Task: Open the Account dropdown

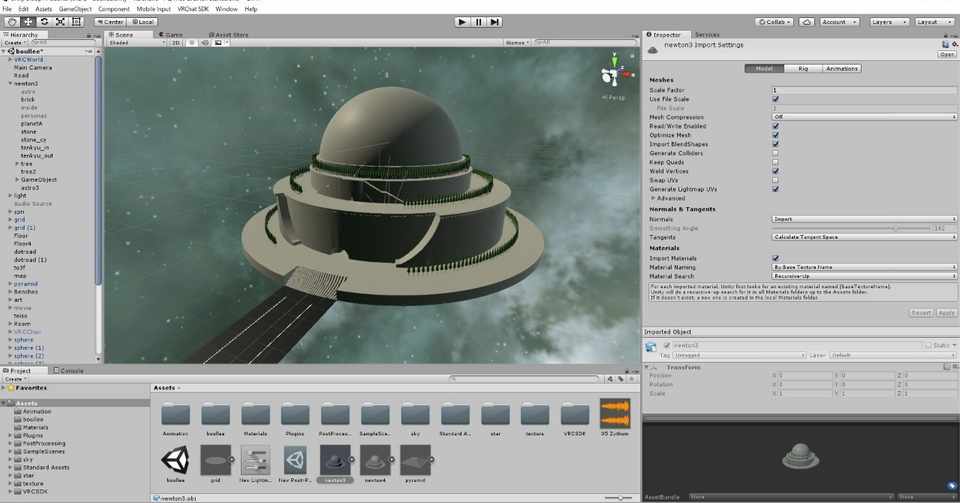Action: click(x=839, y=21)
